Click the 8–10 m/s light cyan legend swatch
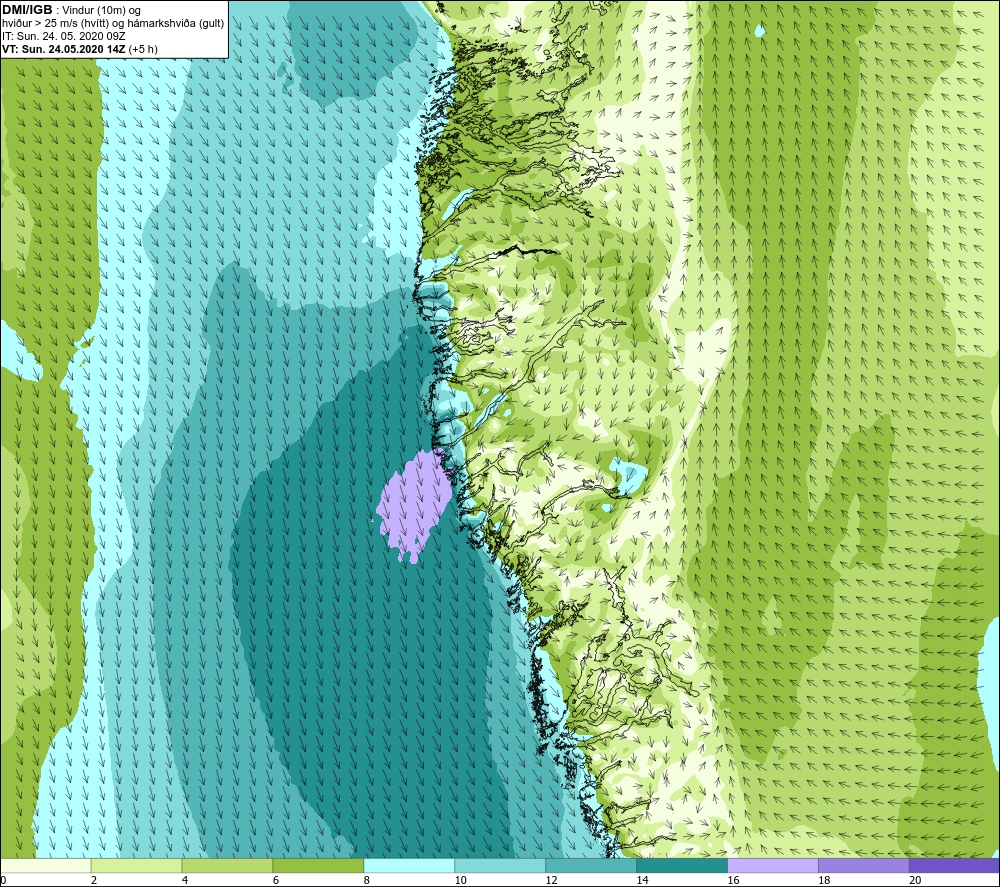 pos(409,866)
